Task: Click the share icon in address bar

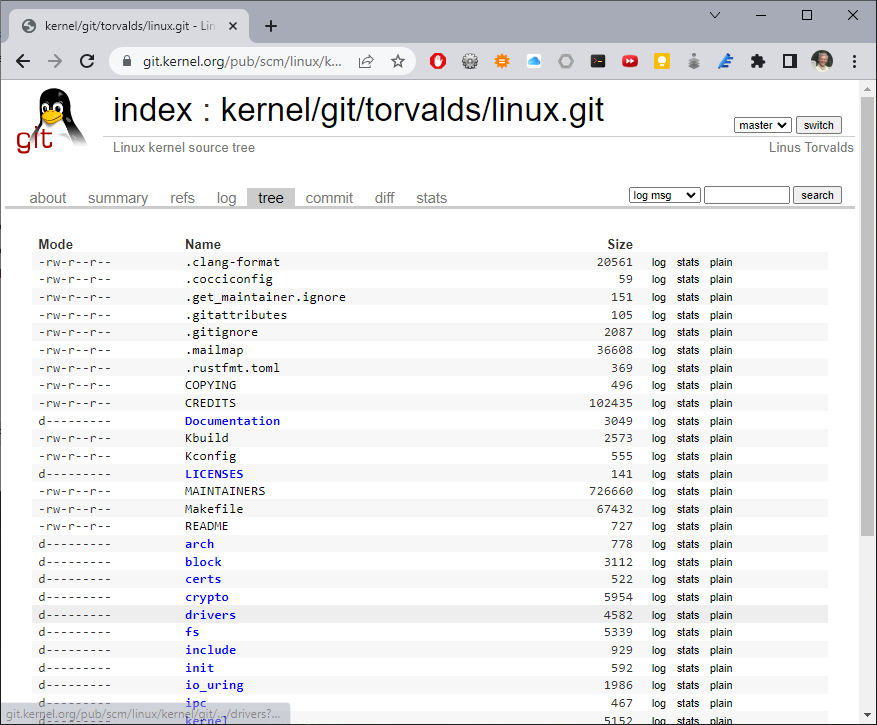Action: 368,60
